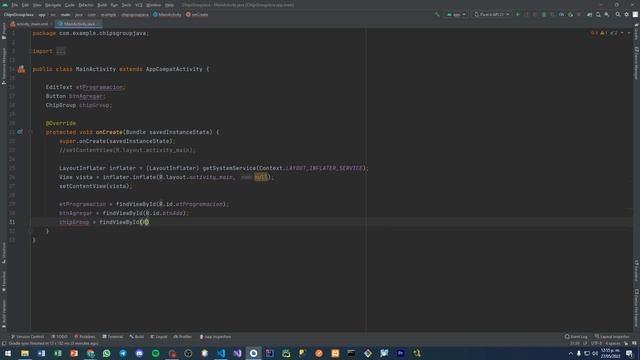The height and width of the screenshot is (360, 640).
Task: Open the Code menu
Action: pos(70,5)
